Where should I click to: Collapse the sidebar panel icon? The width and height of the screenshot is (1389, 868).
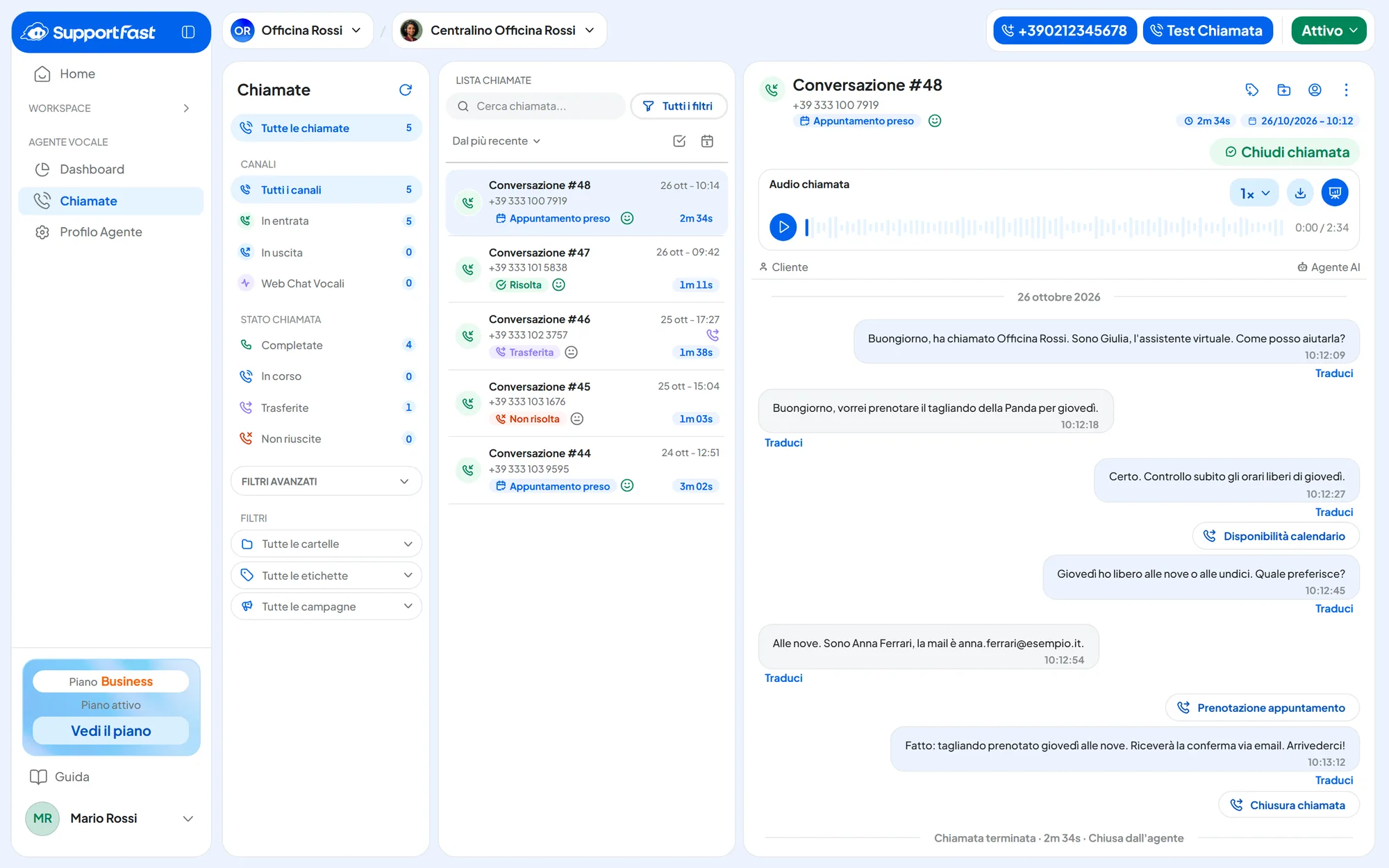(188, 32)
